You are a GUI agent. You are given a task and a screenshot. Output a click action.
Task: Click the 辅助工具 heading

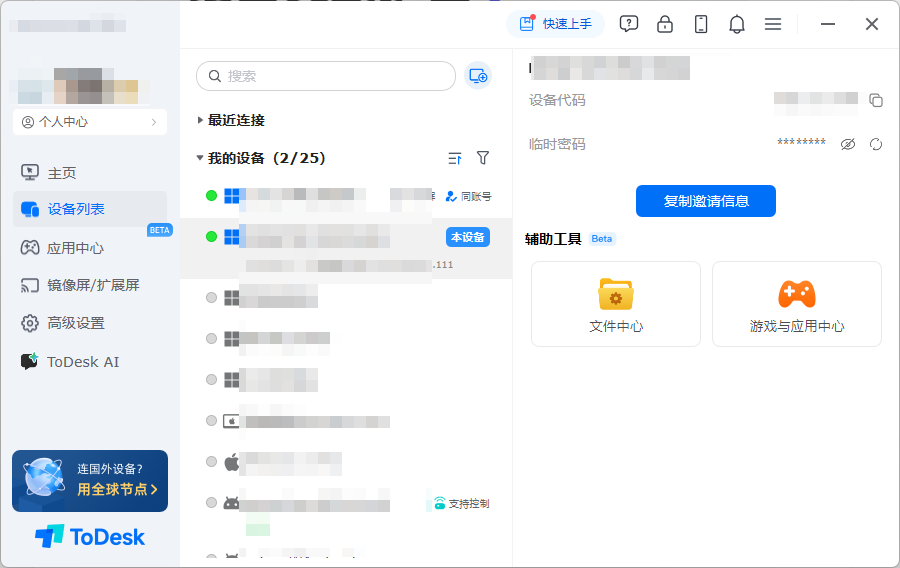coord(553,239)
